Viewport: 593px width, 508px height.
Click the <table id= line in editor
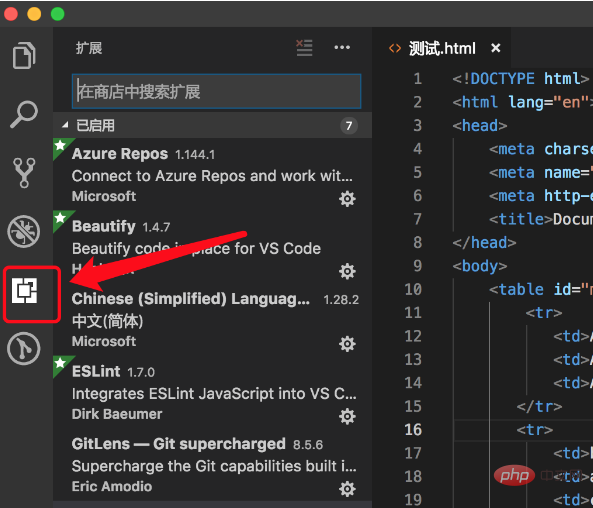pyautogui.click(x=541, y=289)
